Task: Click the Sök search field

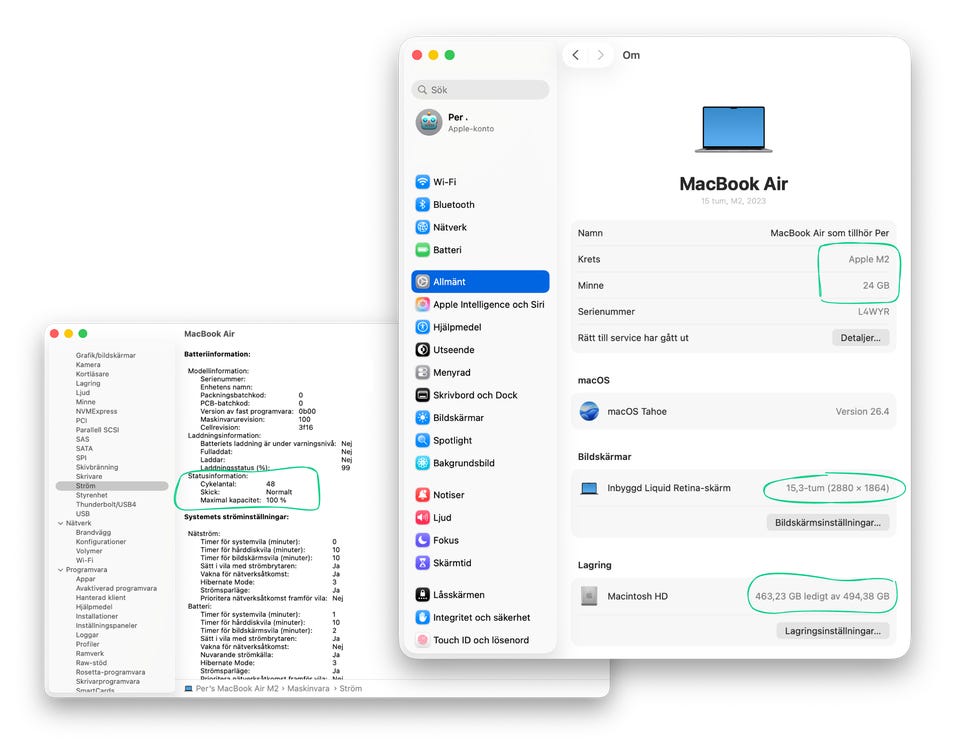Action: tap(481, 89)
